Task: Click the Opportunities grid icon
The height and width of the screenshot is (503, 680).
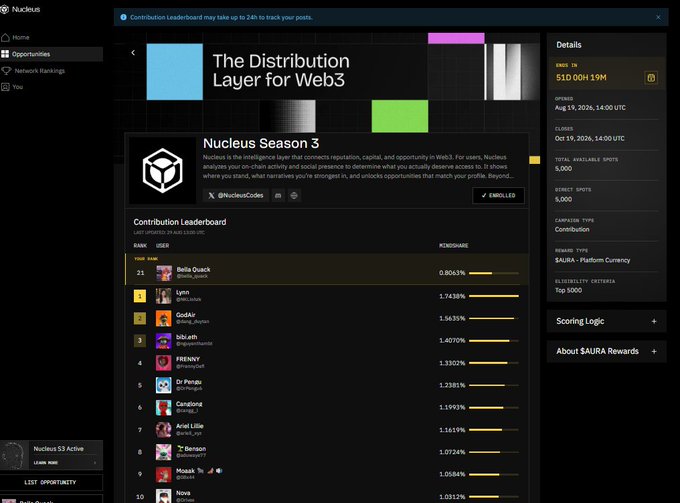Action: [x=5, y=54]
